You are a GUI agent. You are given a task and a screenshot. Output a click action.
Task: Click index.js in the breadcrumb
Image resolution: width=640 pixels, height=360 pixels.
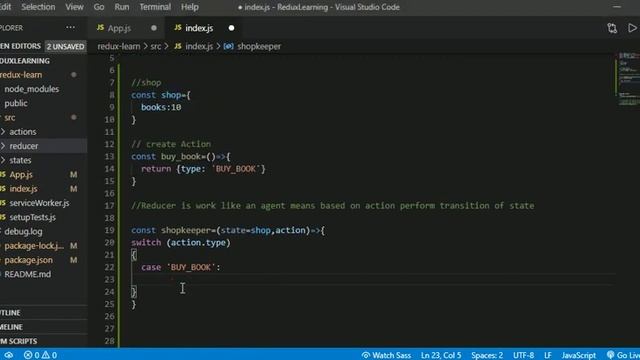199,46
